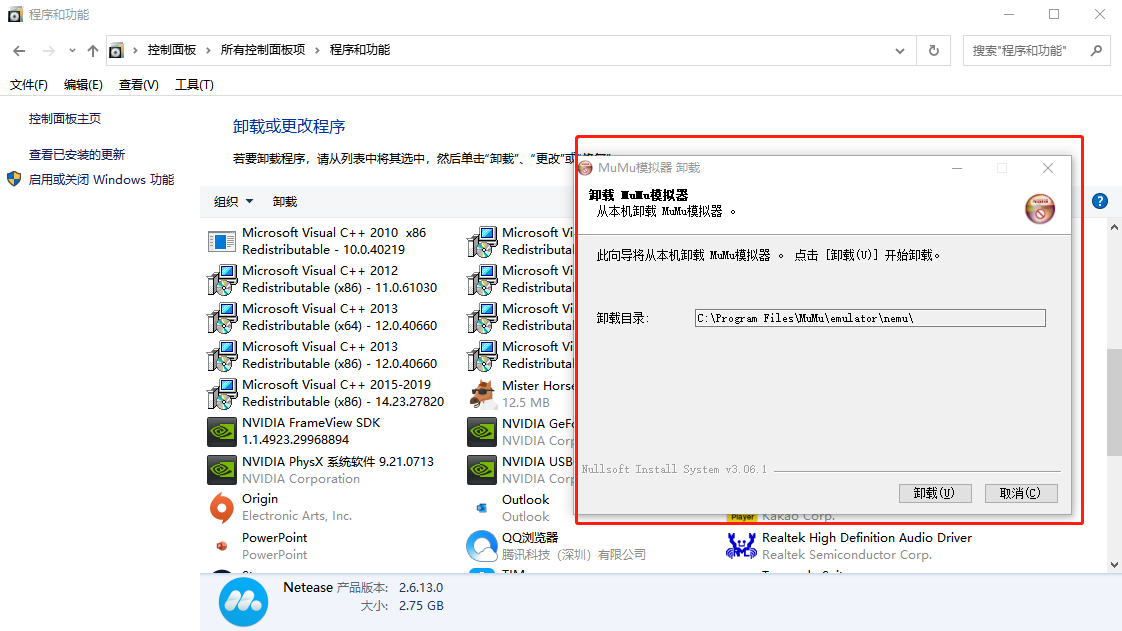The image size is (1122, 631).
Task: Click the list scroll-up arrow
Action: [1114, 228]
